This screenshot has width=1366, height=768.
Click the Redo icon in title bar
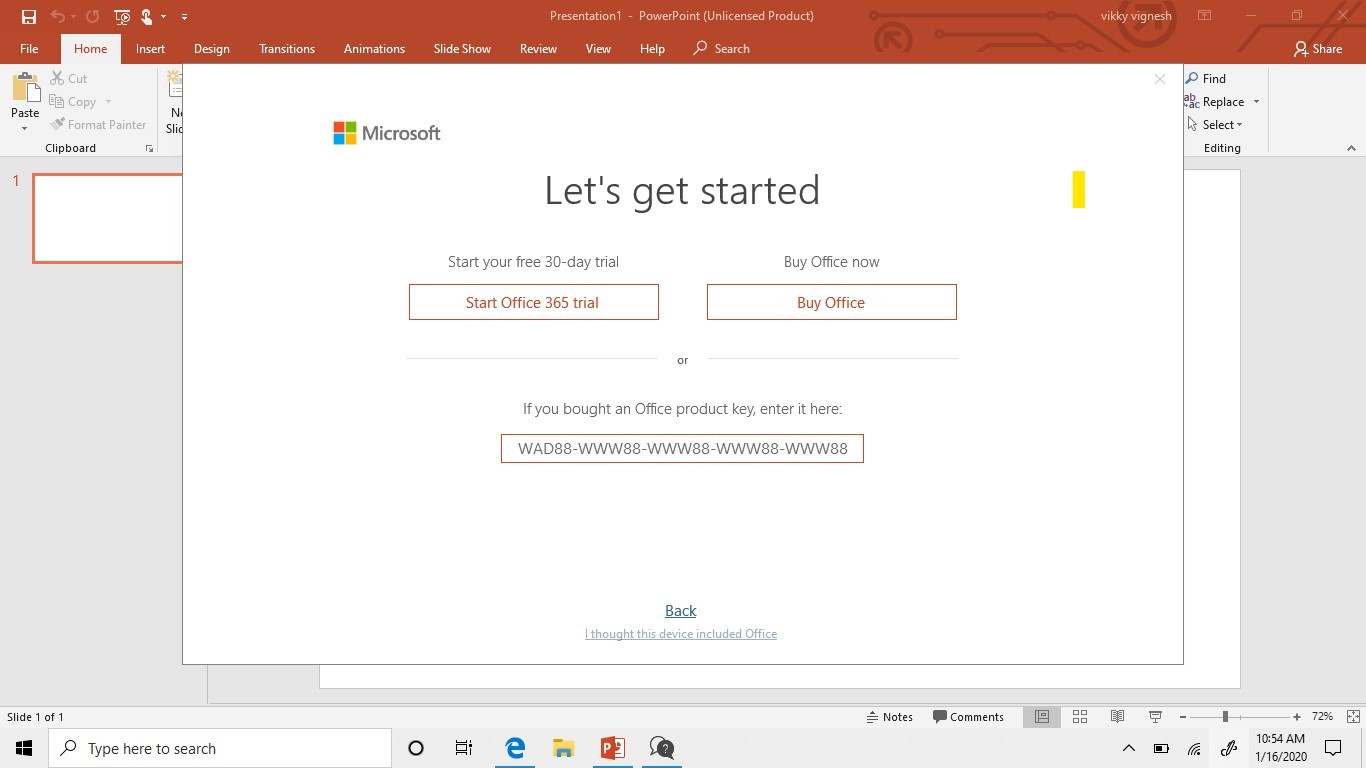93,16
